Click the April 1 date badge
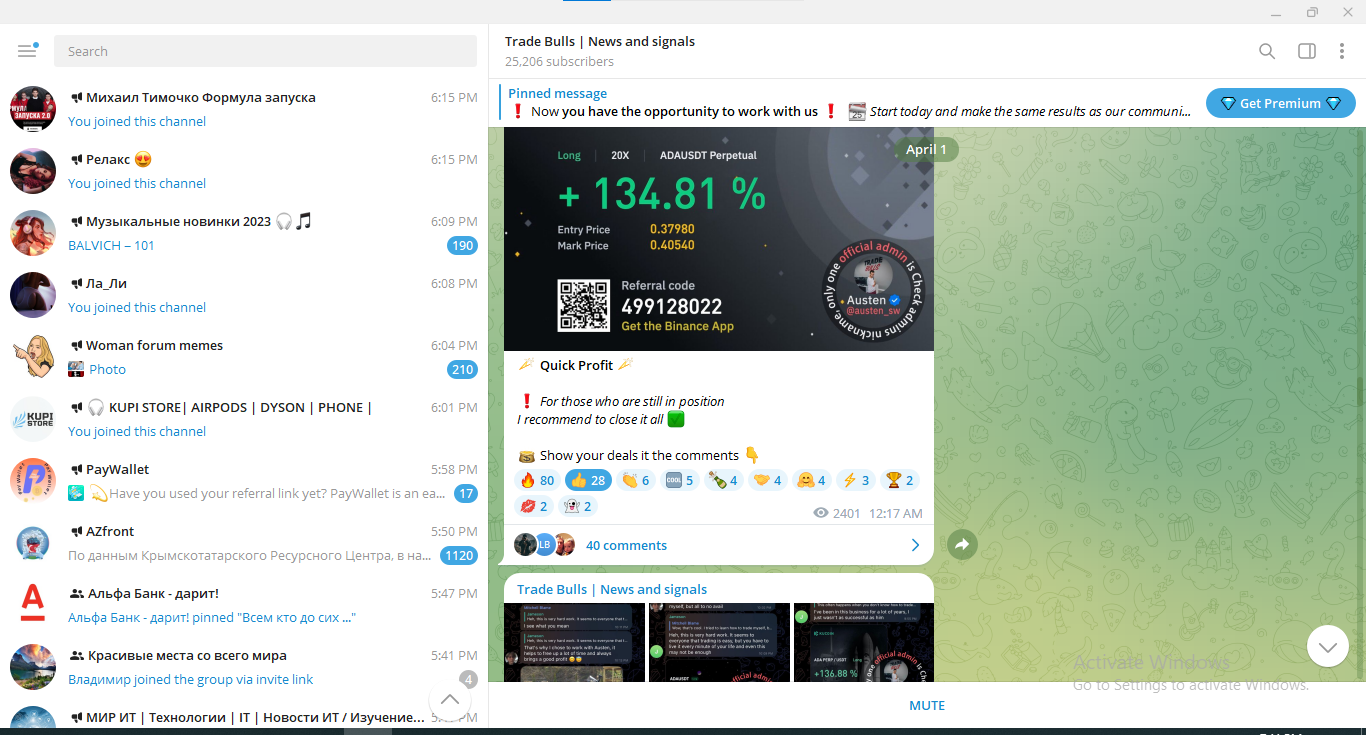This screenshot has height=735, width=1366. (x=926, y=150)
